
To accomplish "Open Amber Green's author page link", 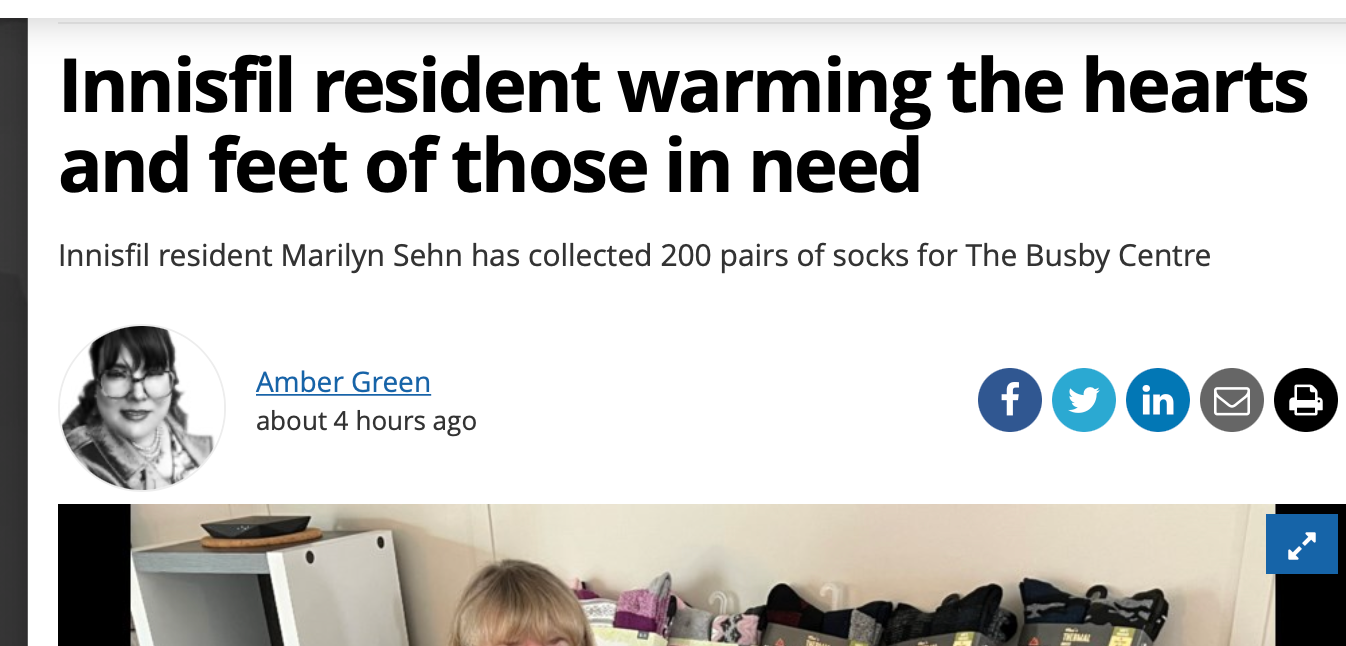I will point(343,382).
